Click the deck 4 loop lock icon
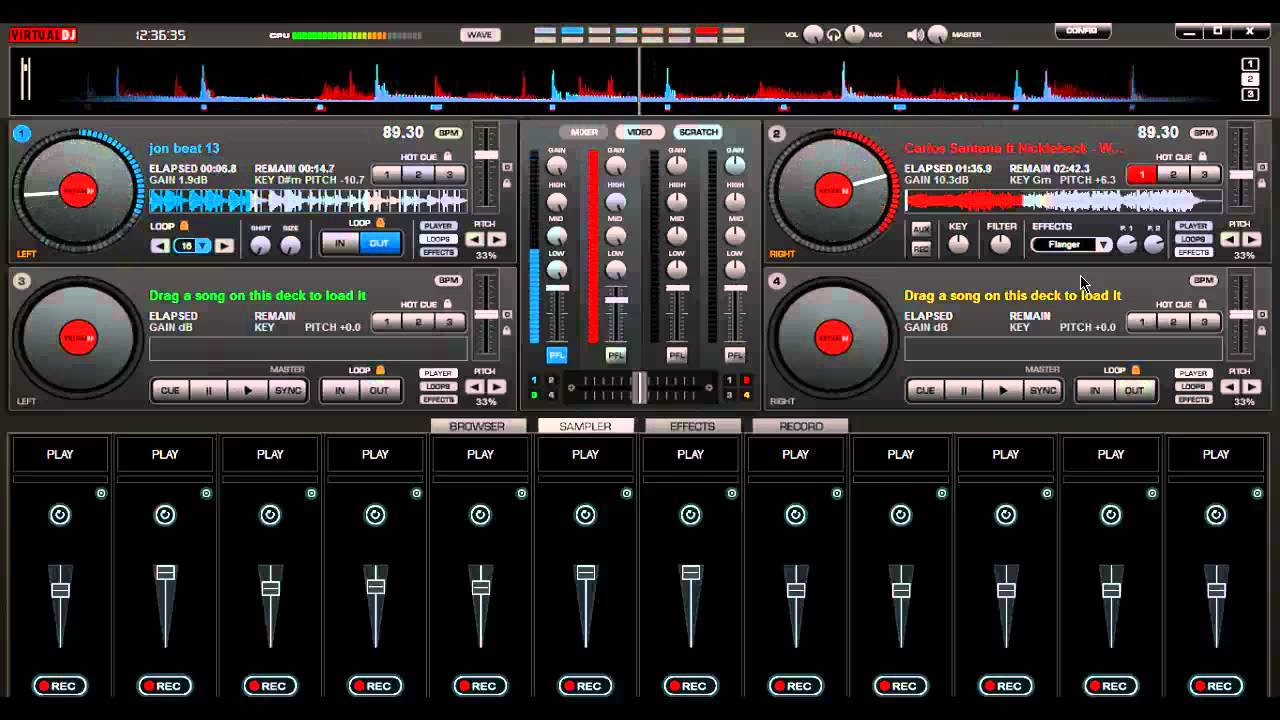This screenshot has height=720, width=1280. click(x=1135, y=370)
